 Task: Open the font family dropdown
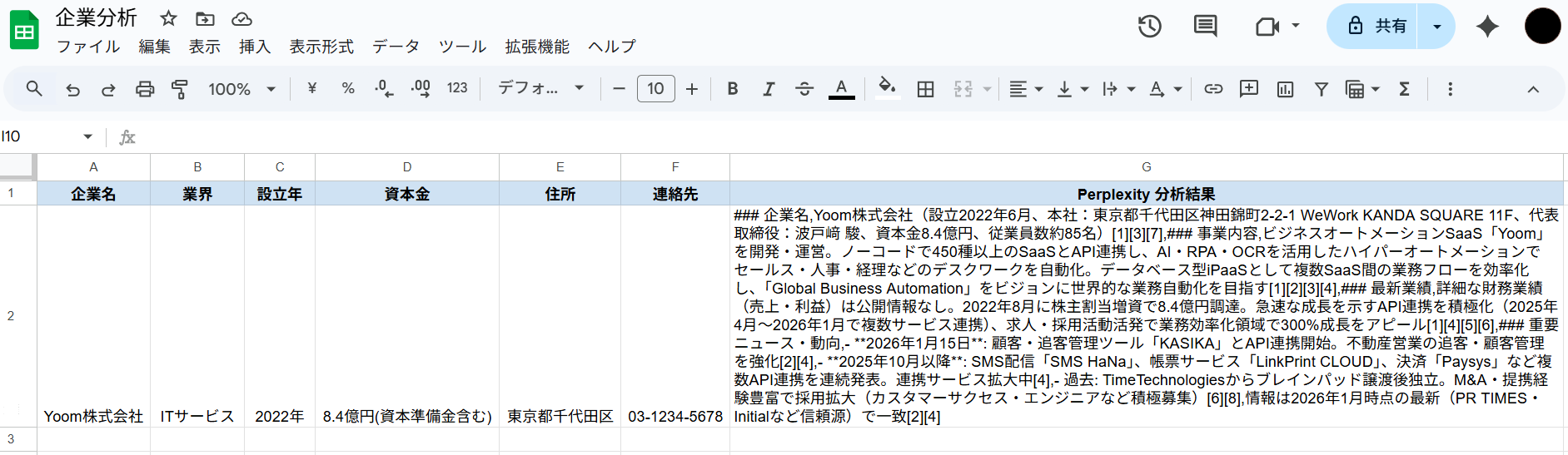[540, 89]
